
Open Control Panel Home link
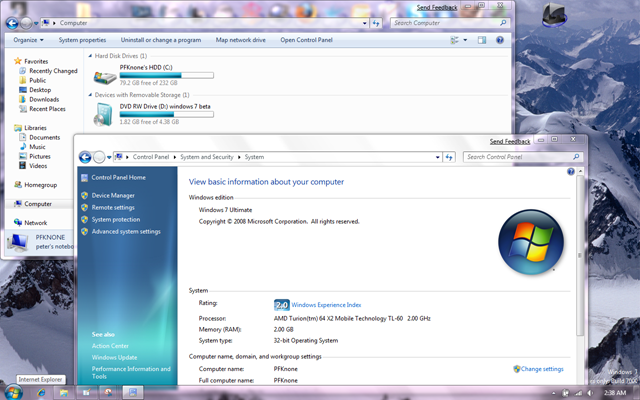[118, 178]
